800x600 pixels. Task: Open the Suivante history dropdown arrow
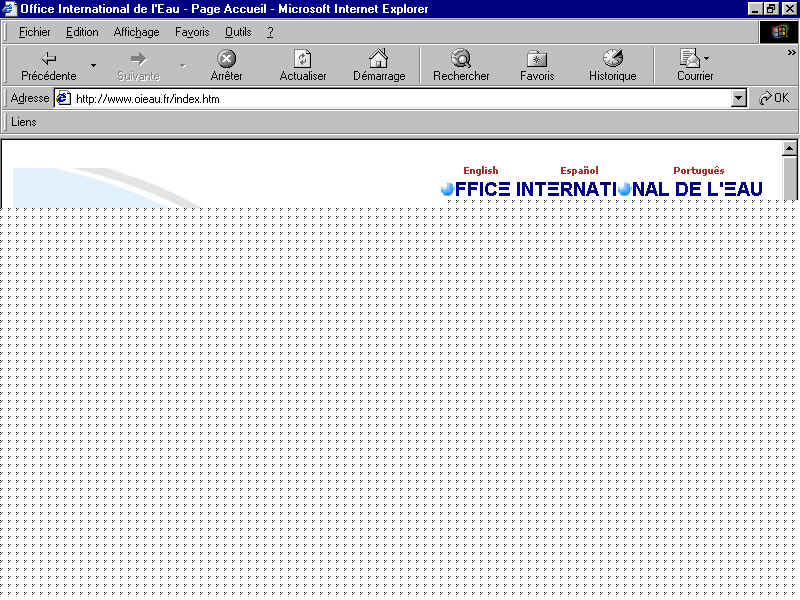183,65
